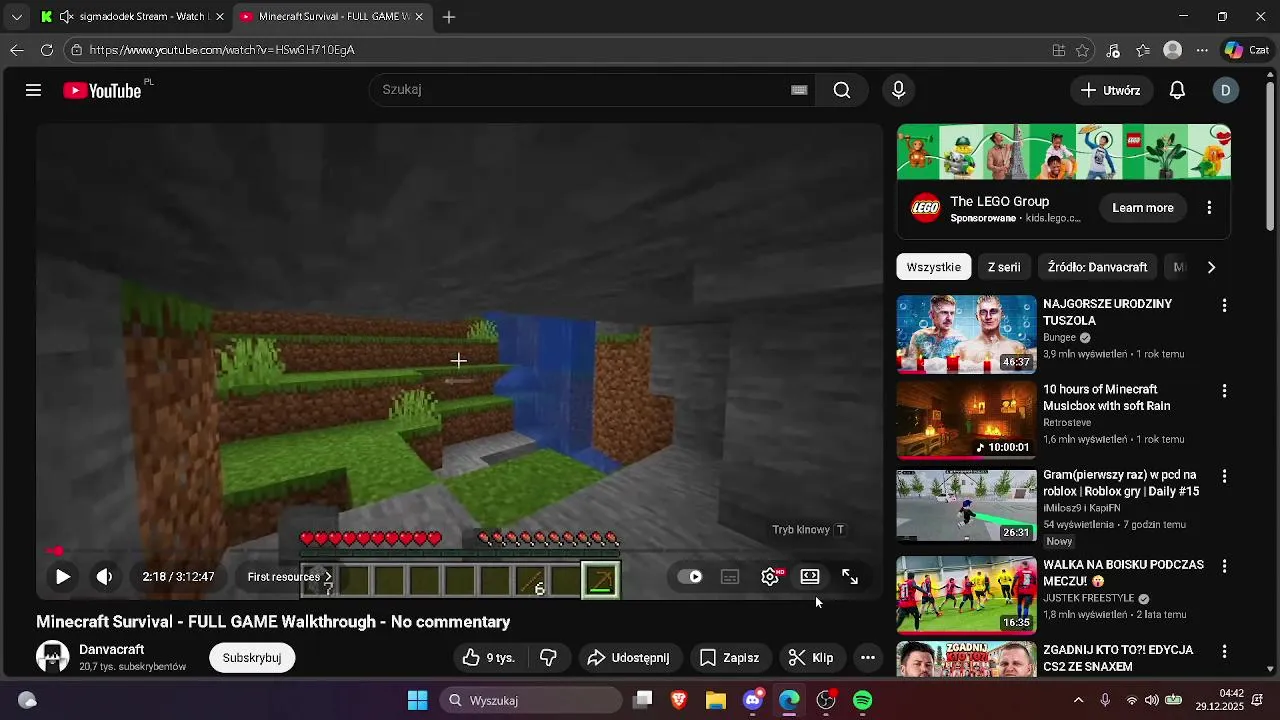Open LEGO ad options menu
Screen dimensions: 1280x720
click(1209, 208)
